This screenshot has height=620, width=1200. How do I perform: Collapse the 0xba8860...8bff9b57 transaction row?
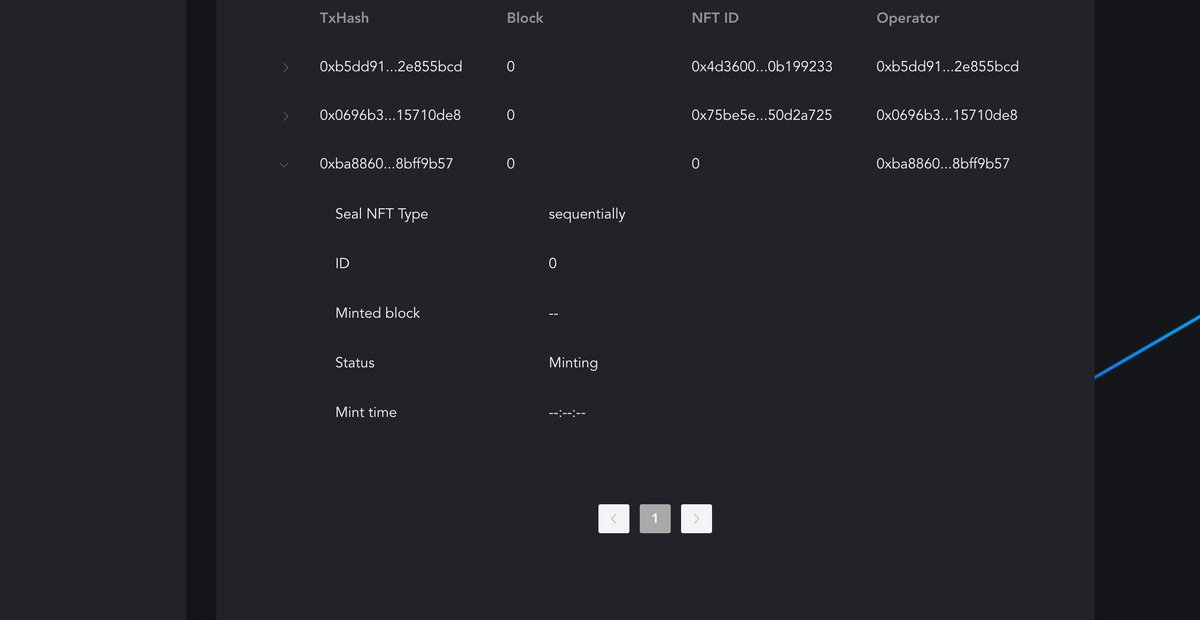pyautogui.click(x=284, y=164)
